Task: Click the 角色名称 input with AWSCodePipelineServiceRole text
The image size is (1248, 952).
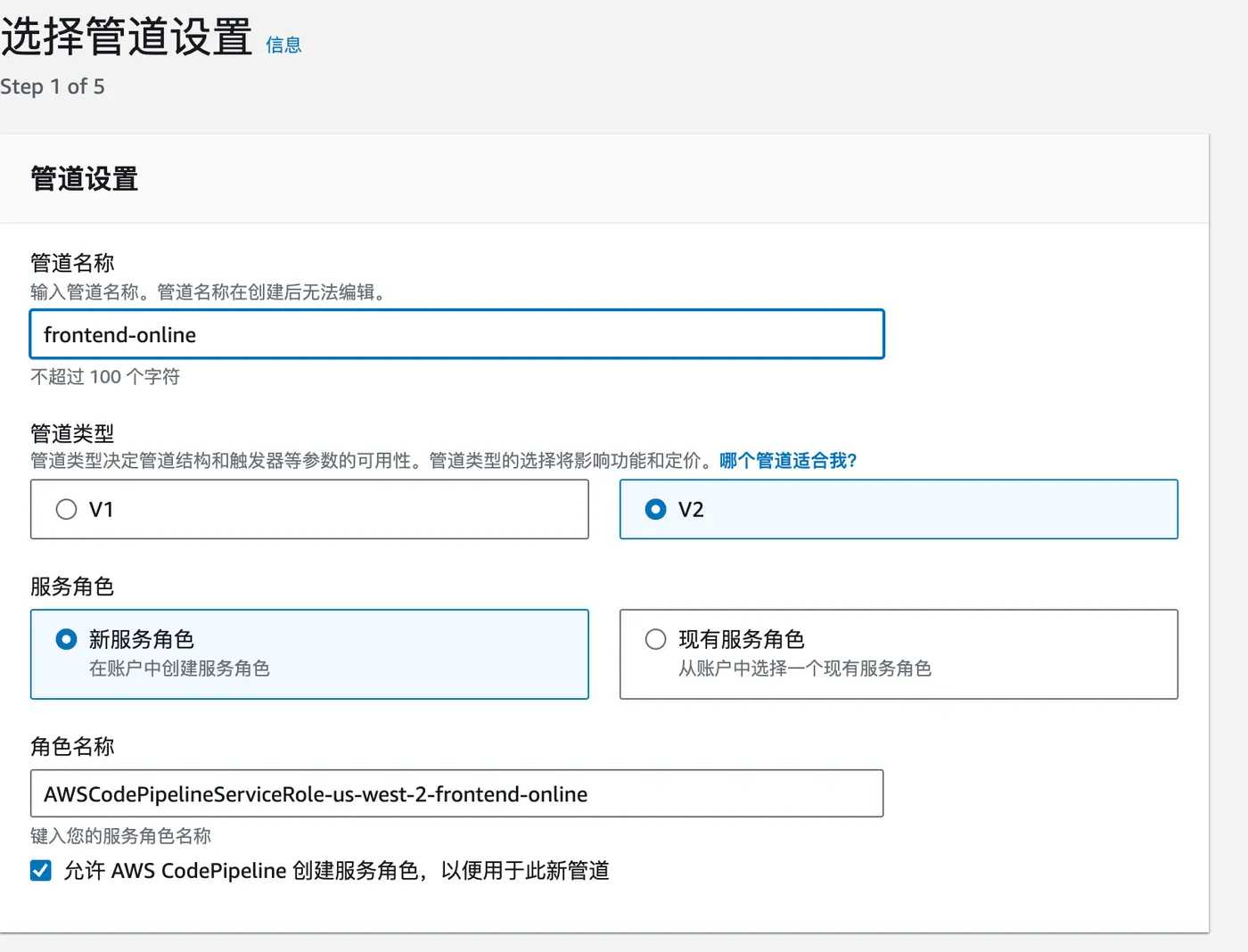Action: tap(456, 793)
